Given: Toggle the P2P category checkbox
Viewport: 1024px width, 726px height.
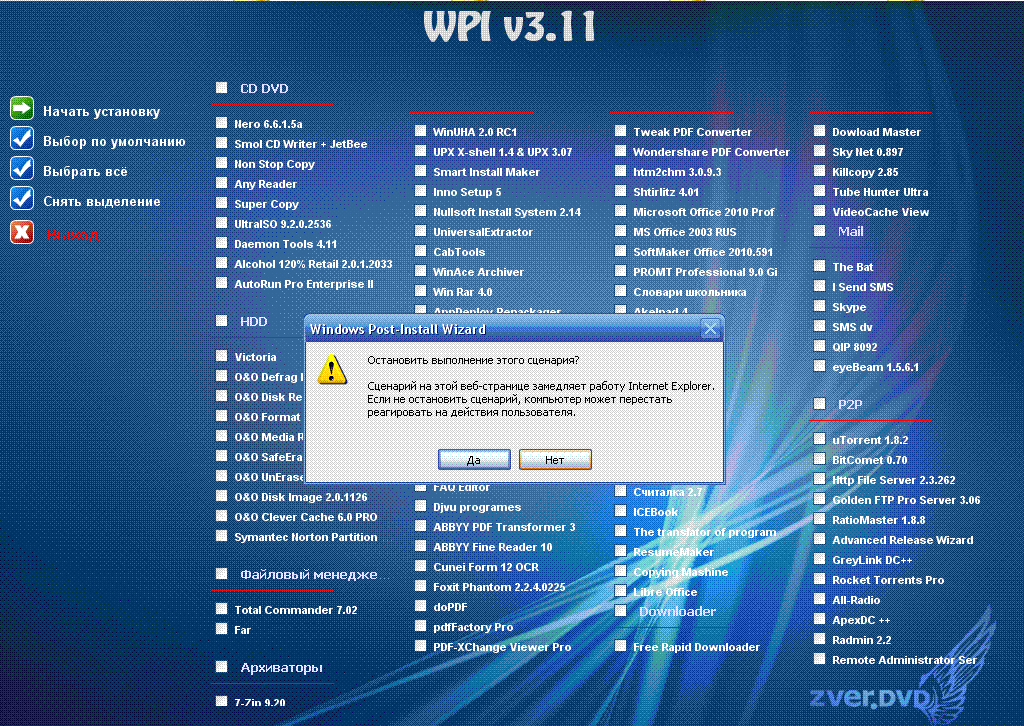Looking at the screenshot, I should 820,403.
